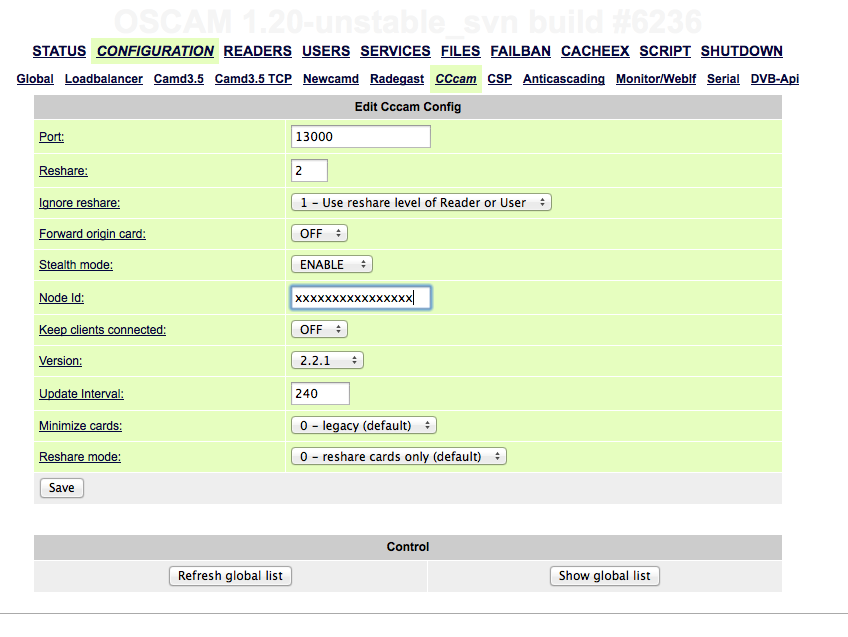
Task: Click the Show global list button
Action: pyautogui.click(x=605, y=576)
